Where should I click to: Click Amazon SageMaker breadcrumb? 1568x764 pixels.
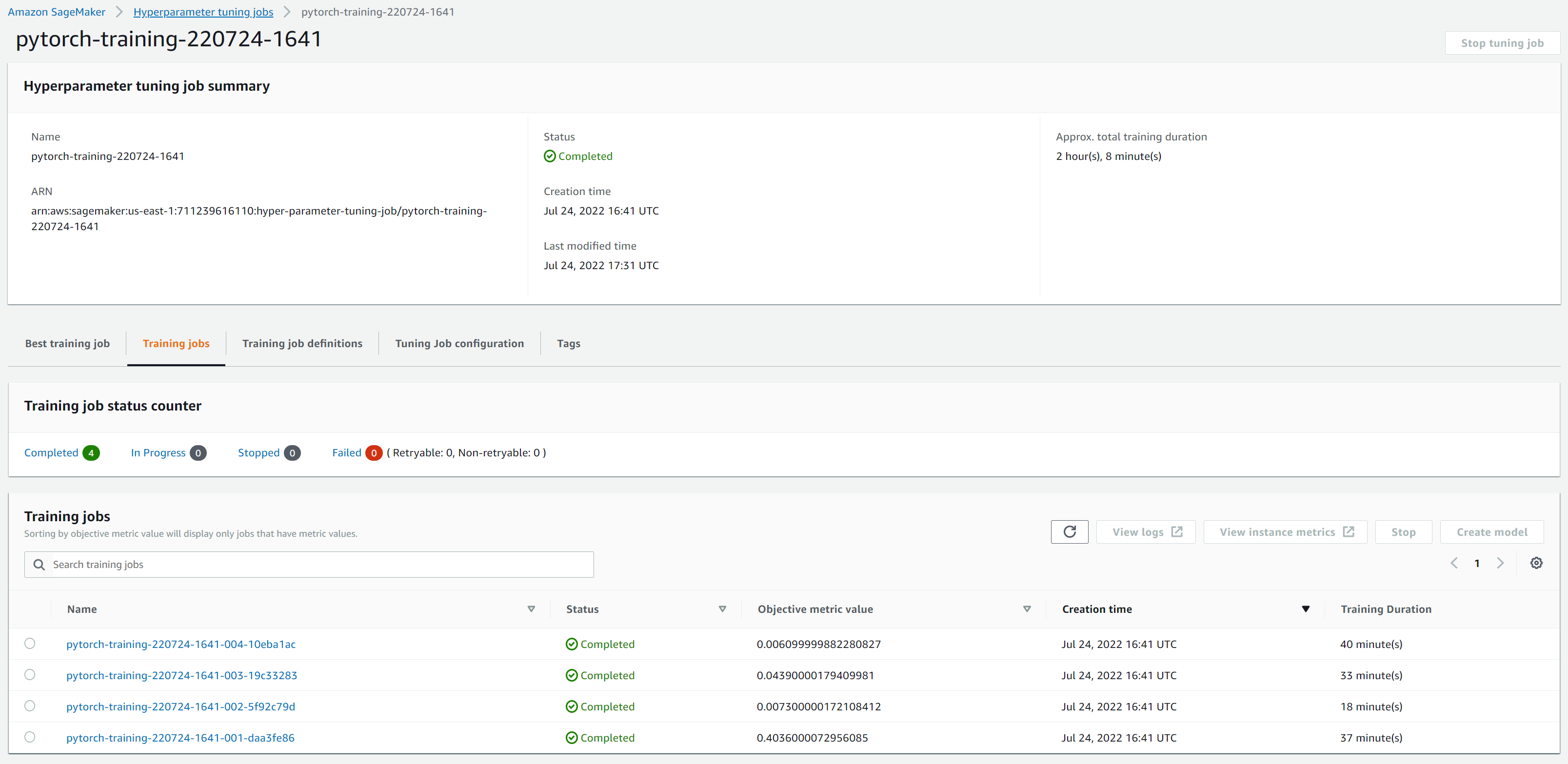click(x=57, y=12)
